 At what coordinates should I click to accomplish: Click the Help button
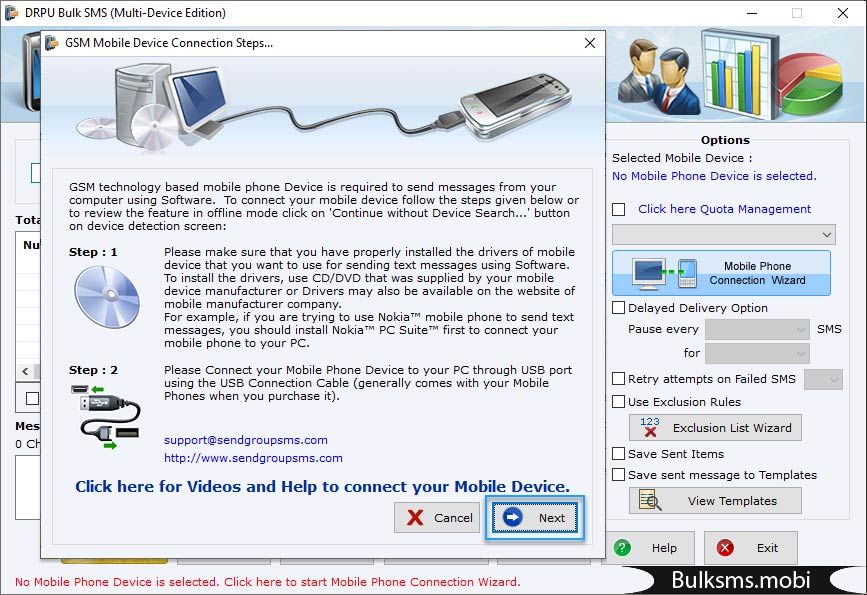tap(650, 548)
